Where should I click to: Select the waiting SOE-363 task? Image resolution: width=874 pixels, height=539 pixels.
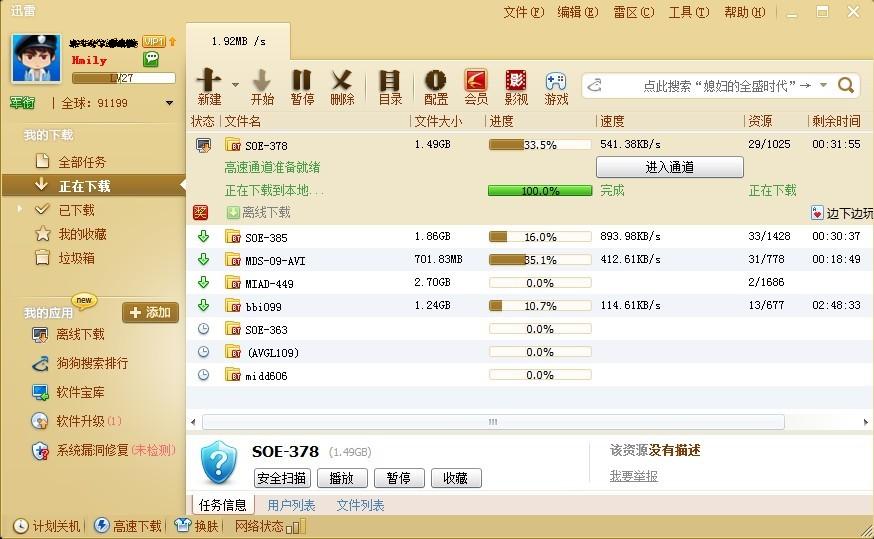pos(530,329)
